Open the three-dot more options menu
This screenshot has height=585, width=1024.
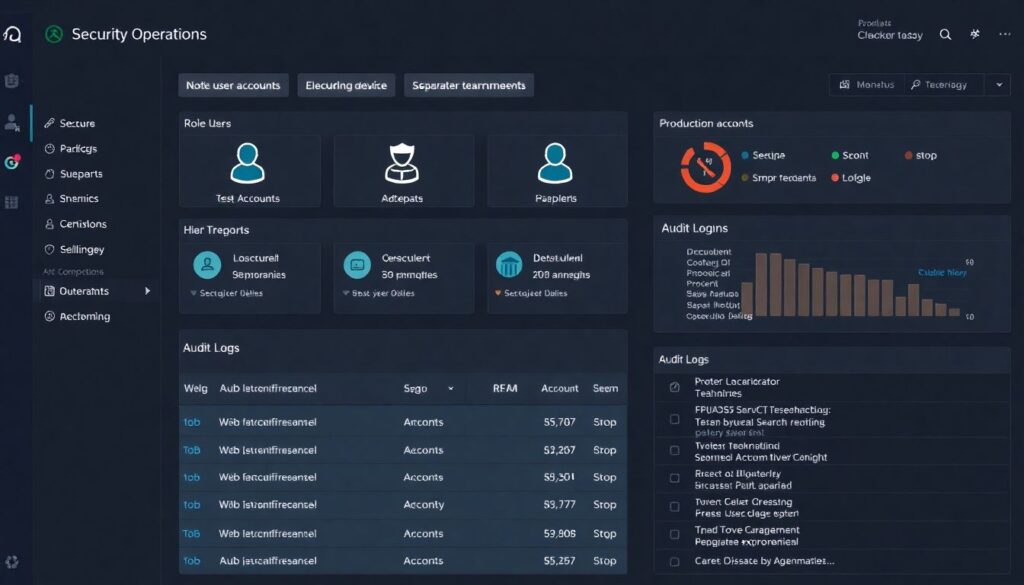pos(1005,34)
